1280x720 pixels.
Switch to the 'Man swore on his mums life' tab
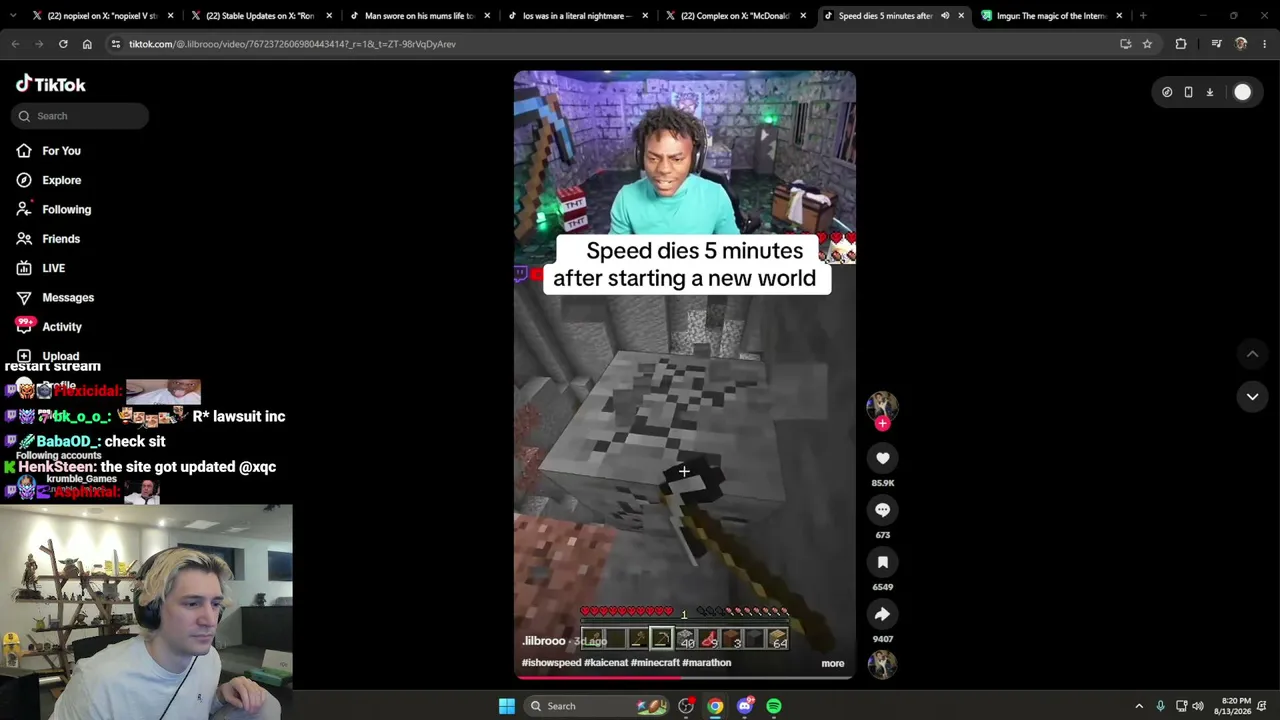(418, 16)
